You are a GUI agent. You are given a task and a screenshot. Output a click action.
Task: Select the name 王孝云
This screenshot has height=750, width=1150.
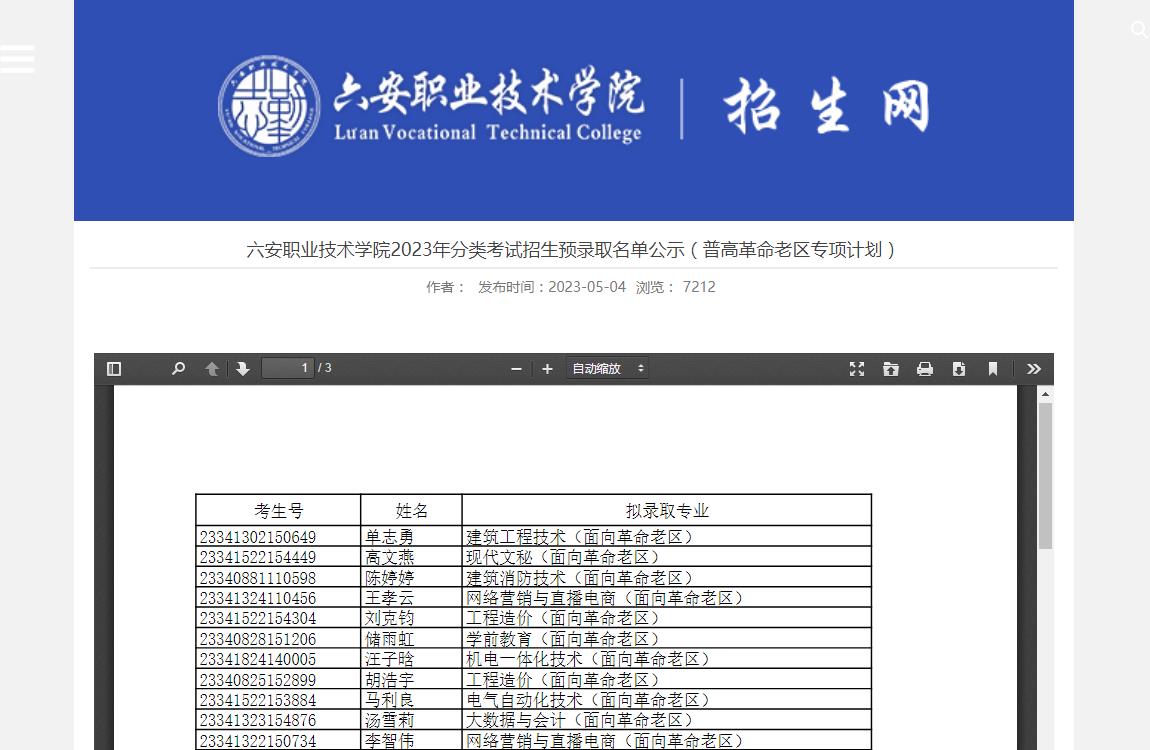tap(389, 598)
